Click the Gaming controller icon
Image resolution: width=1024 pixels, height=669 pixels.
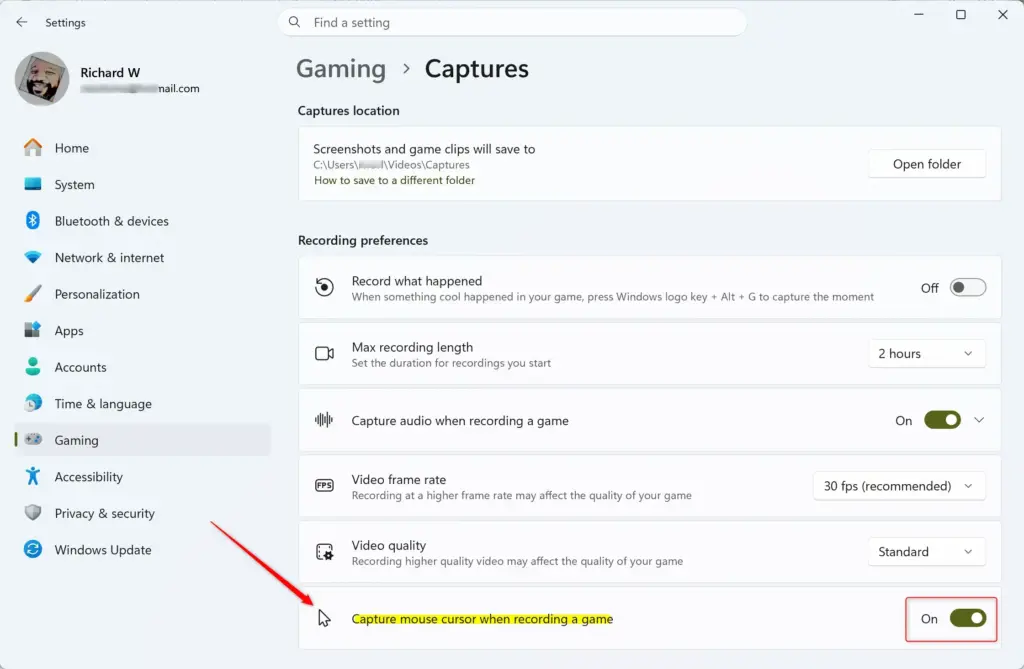coord(33,440)
